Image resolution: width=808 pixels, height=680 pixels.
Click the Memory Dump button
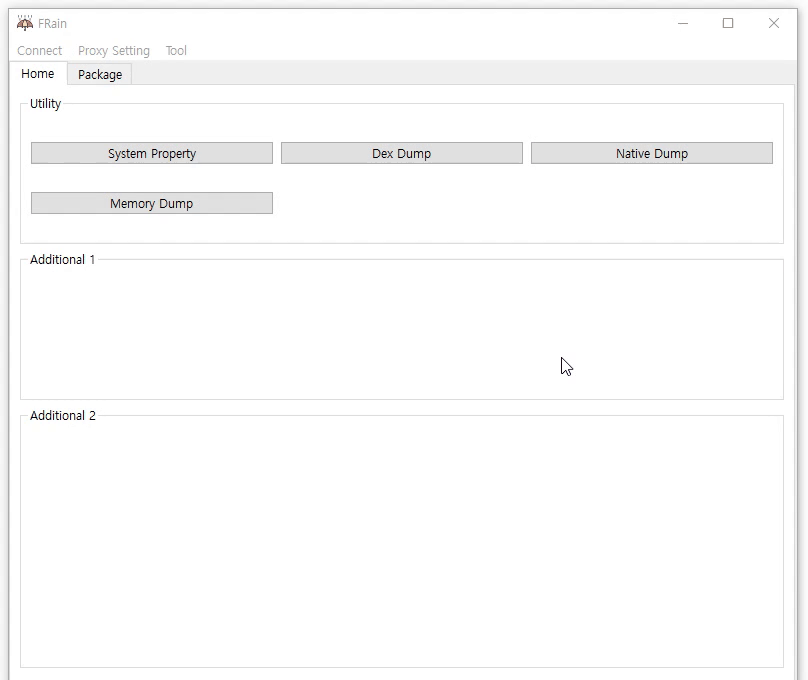[x=152, y=203]
